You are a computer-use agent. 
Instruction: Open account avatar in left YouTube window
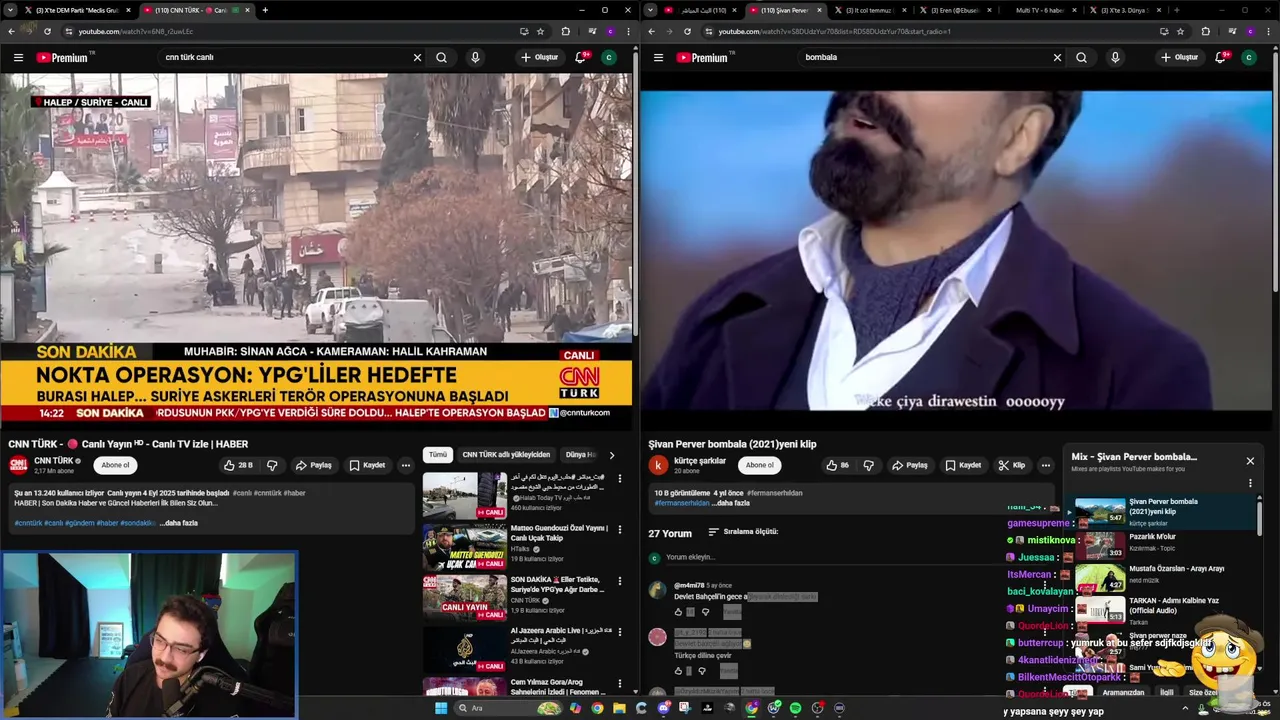point(608,57)
